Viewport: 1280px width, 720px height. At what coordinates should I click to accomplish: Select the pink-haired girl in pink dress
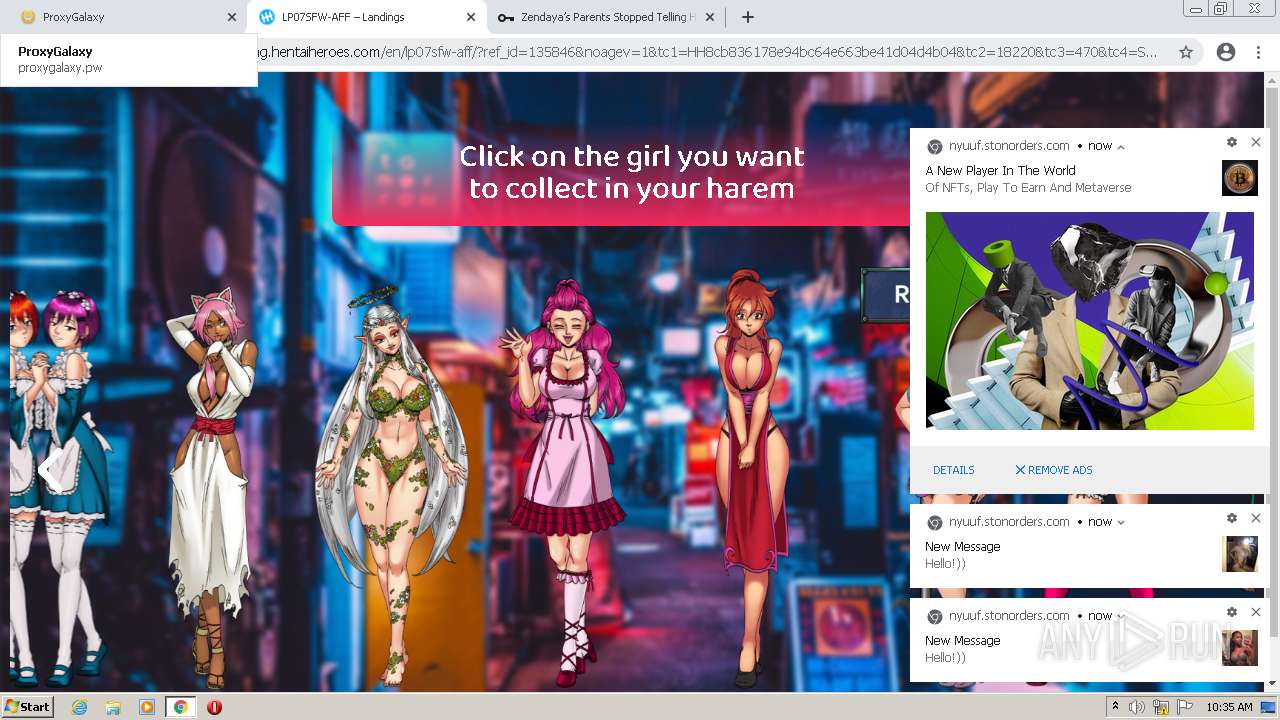tap(565, 482)
